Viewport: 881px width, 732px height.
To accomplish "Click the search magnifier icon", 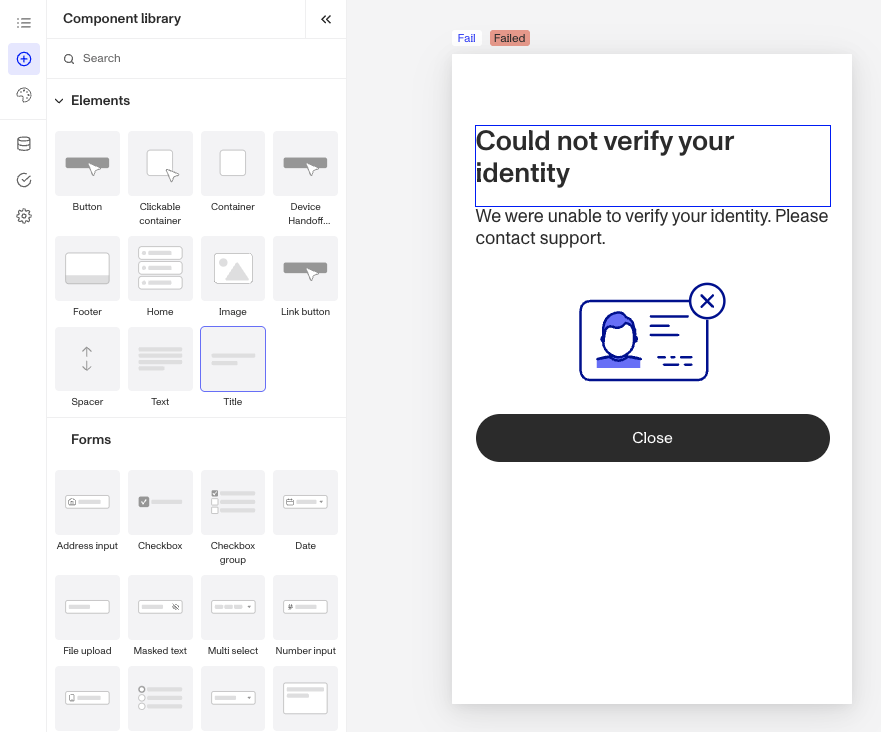I will point(69,58).
